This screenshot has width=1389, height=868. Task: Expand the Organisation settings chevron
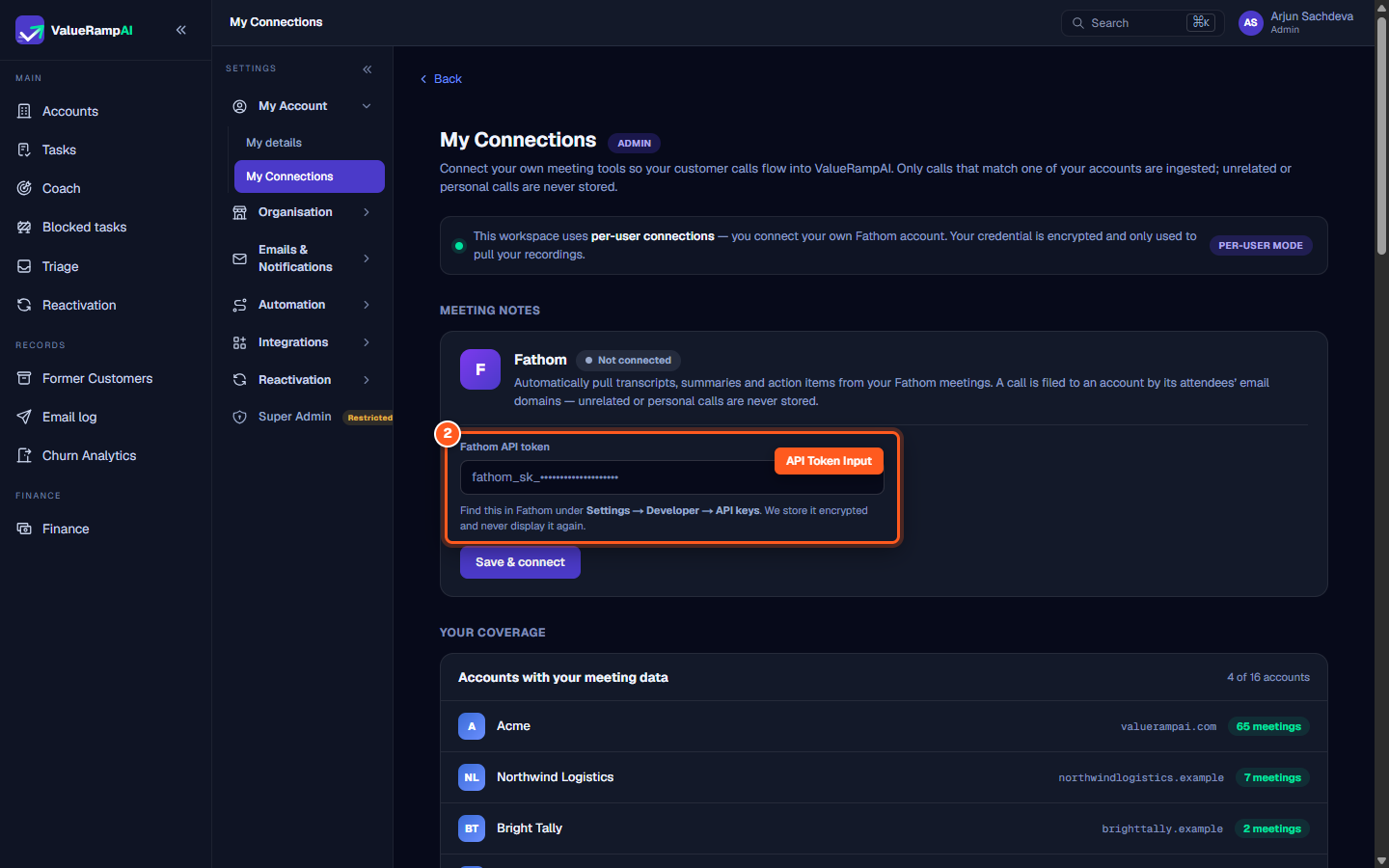(x=367, y=212)
